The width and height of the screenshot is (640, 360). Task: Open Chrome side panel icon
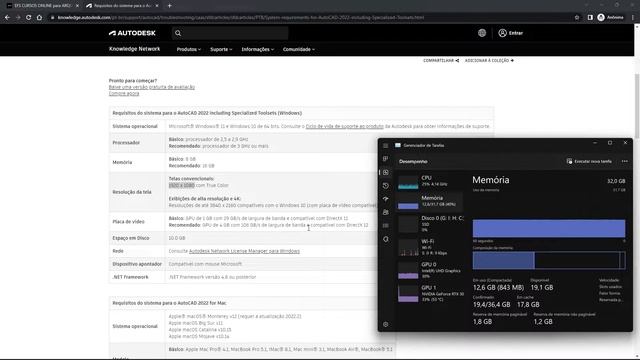(590, 18)
